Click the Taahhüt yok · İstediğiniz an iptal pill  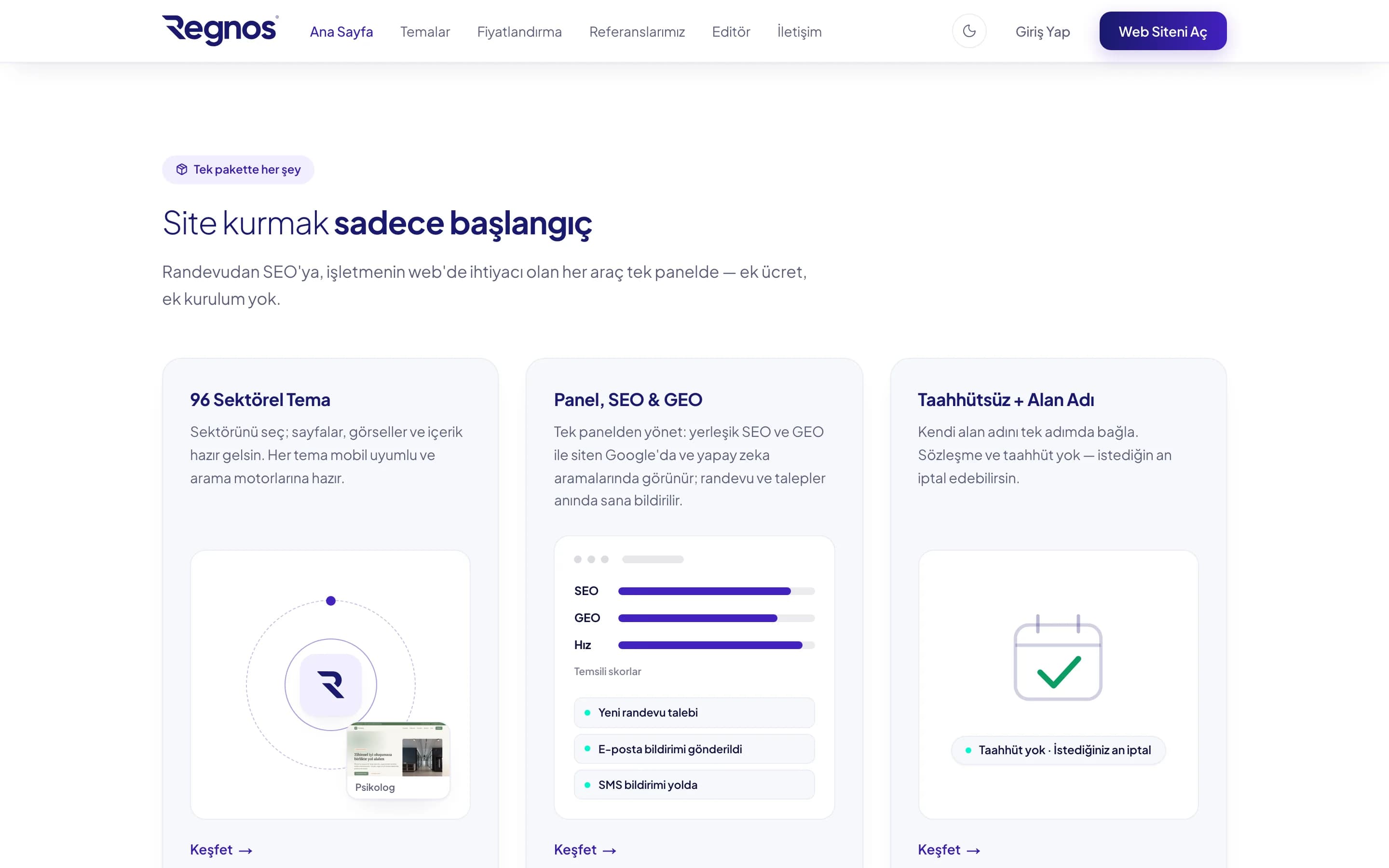point(1058,750)
